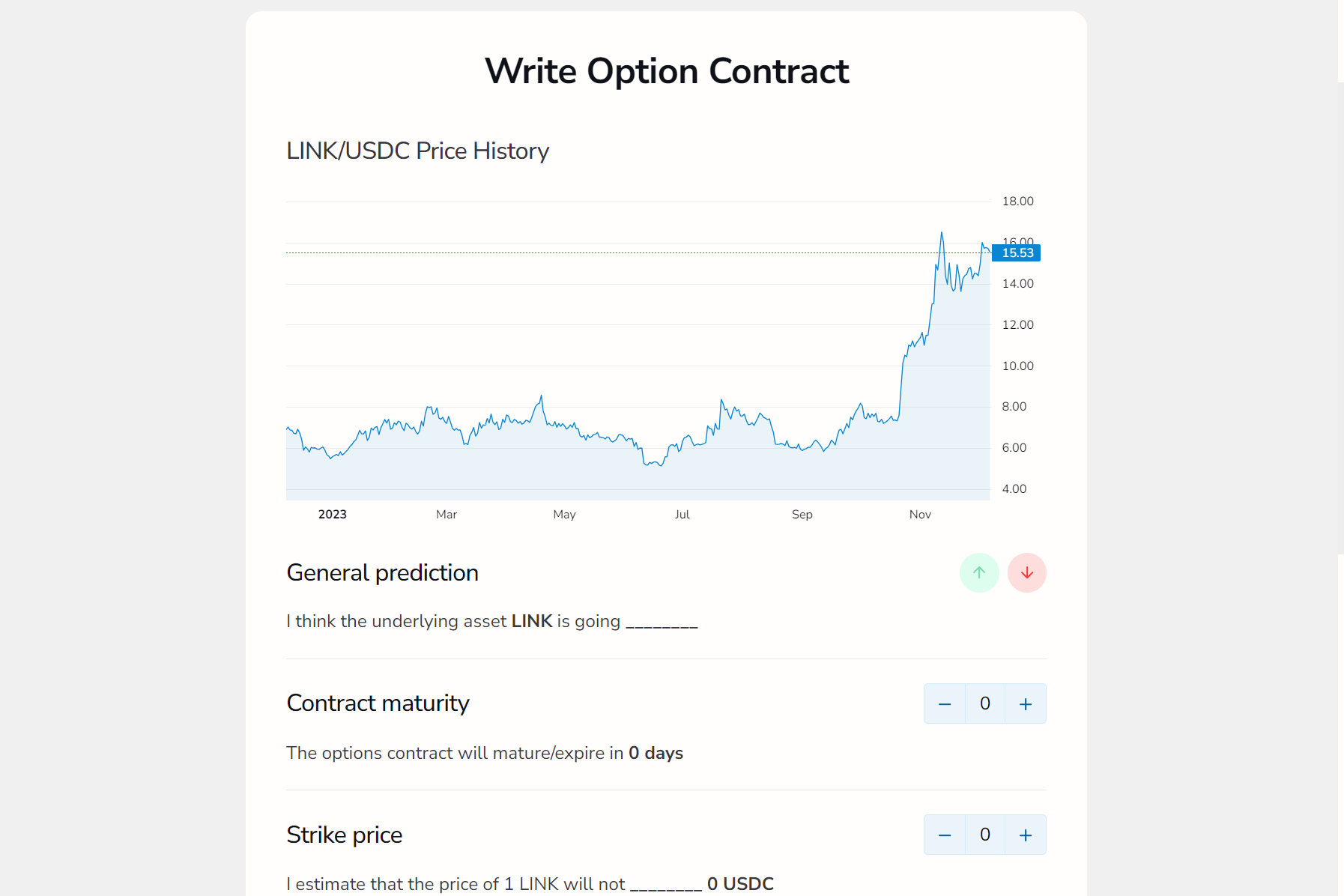Screen dimensions: 1344x896
Task: Decrease Strike price with minus button
Action: pyautogui.click(x=945, y=835)
